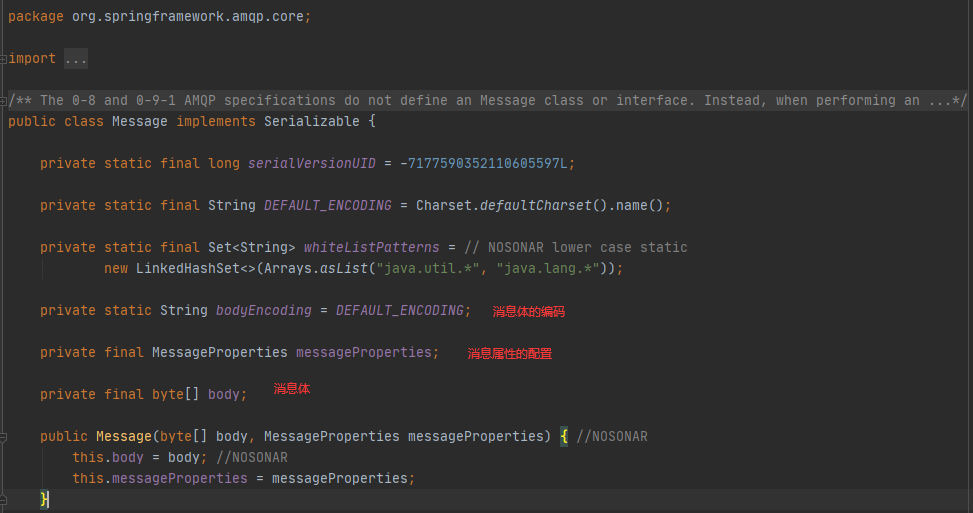Place caret in 'org.springframework.amqp.core'
Viewport: 973px width, 513px height.
(187, 17)
